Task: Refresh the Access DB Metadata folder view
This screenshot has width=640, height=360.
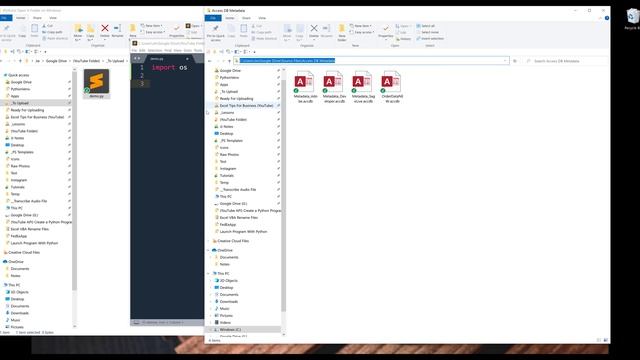Action: (x=515, y=61)
